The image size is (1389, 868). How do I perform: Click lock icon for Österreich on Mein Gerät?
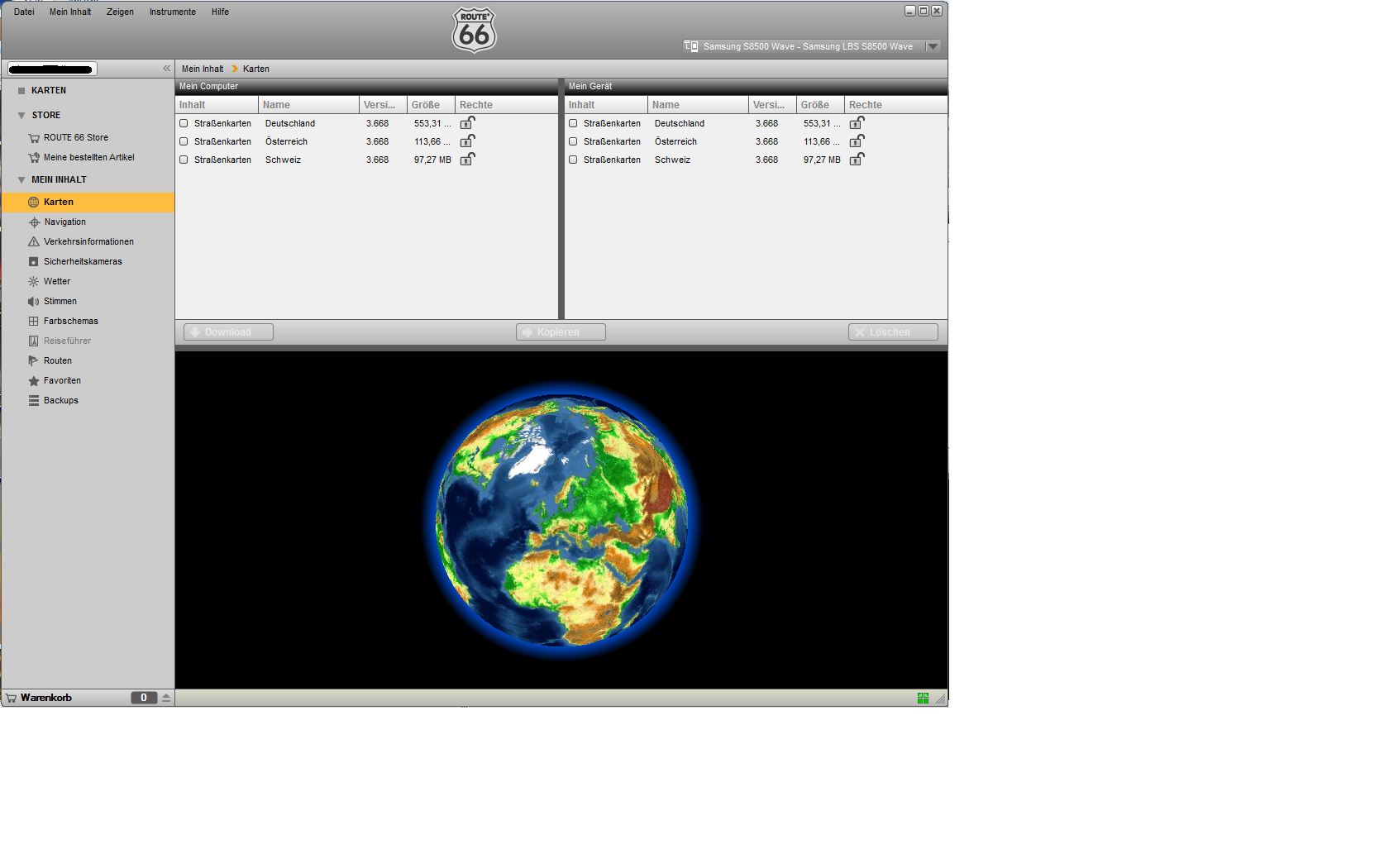(x=857, y=141)
